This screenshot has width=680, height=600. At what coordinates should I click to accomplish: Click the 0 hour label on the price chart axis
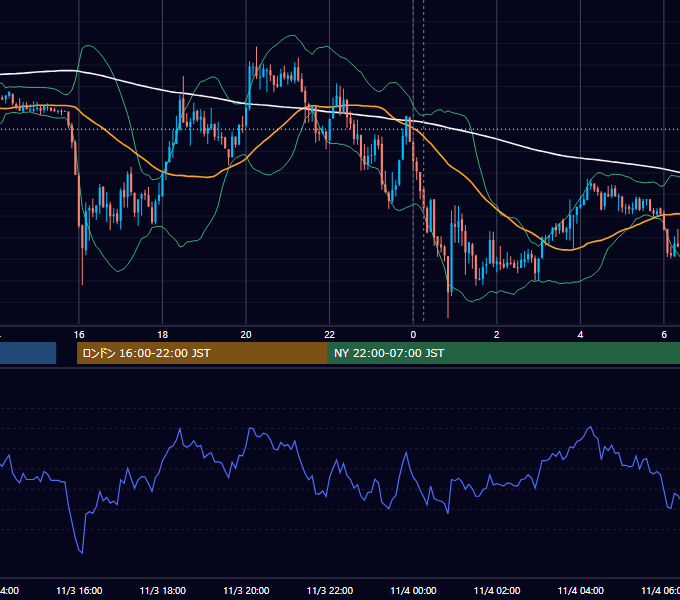click(413, 335)
